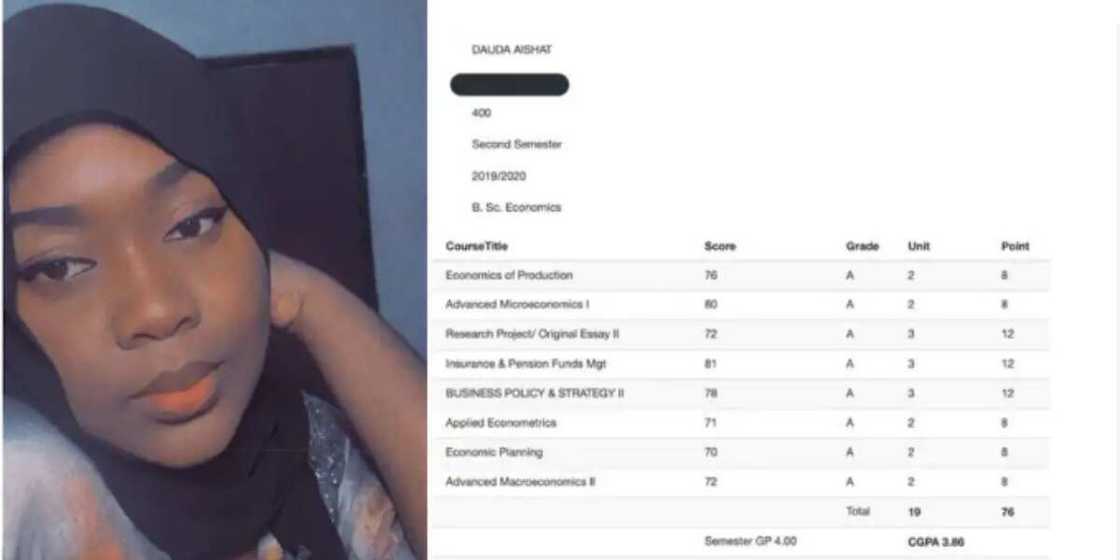Click the CourseTitle column header
This screenshot has width=1120, height=560.
476,246
